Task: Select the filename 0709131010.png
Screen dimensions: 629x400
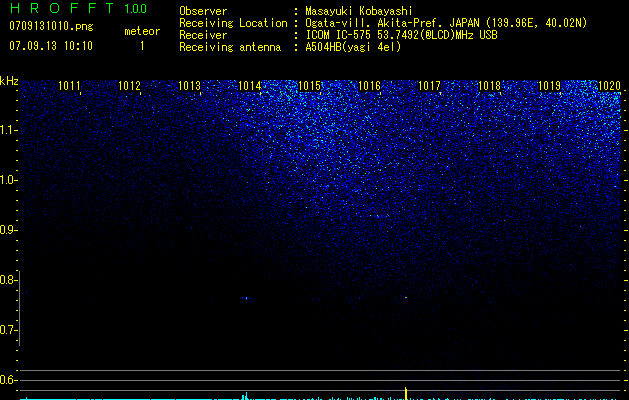Action: pos(51,26)
